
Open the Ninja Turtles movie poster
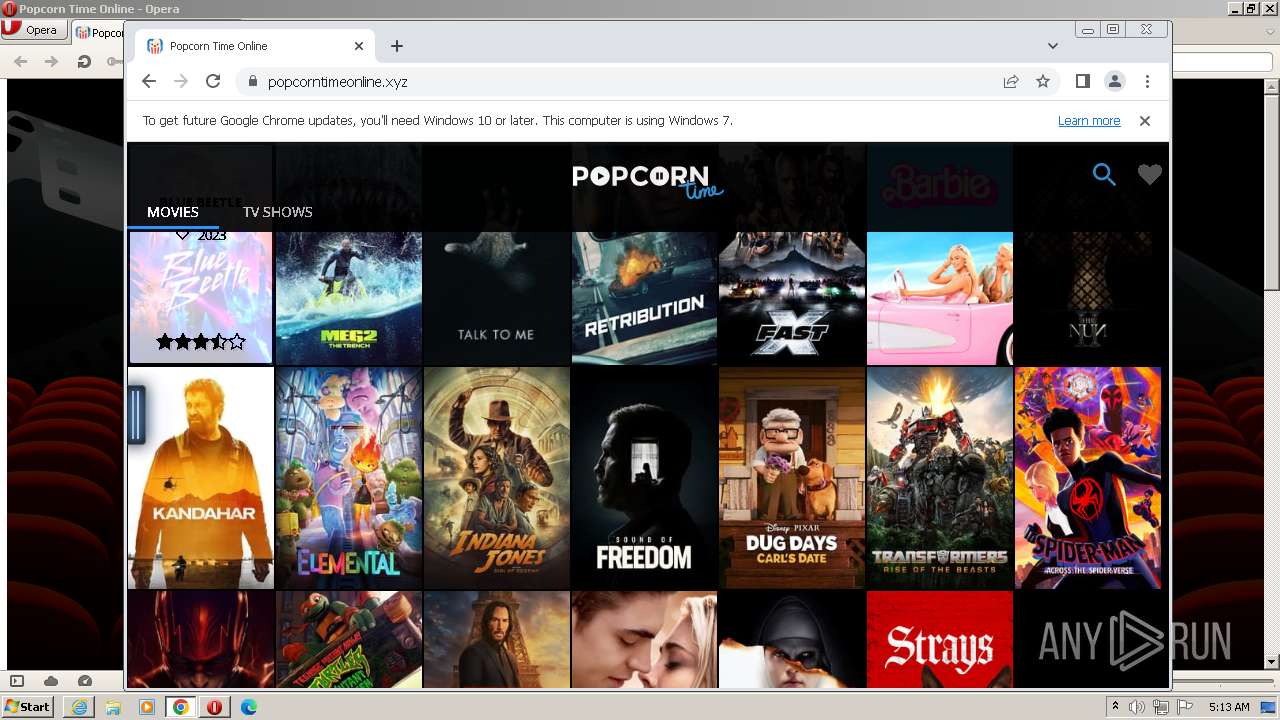[349, 639]
